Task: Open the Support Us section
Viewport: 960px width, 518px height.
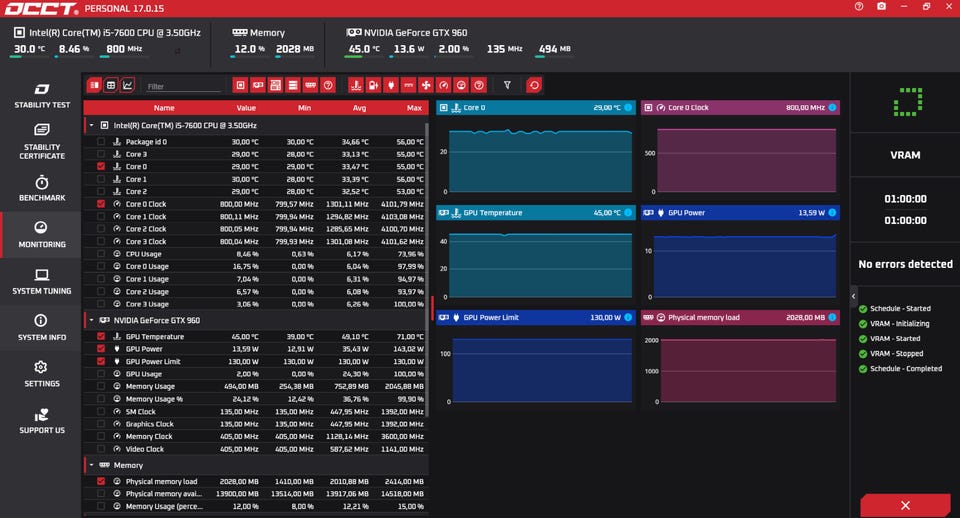Action: pos(42,421)
